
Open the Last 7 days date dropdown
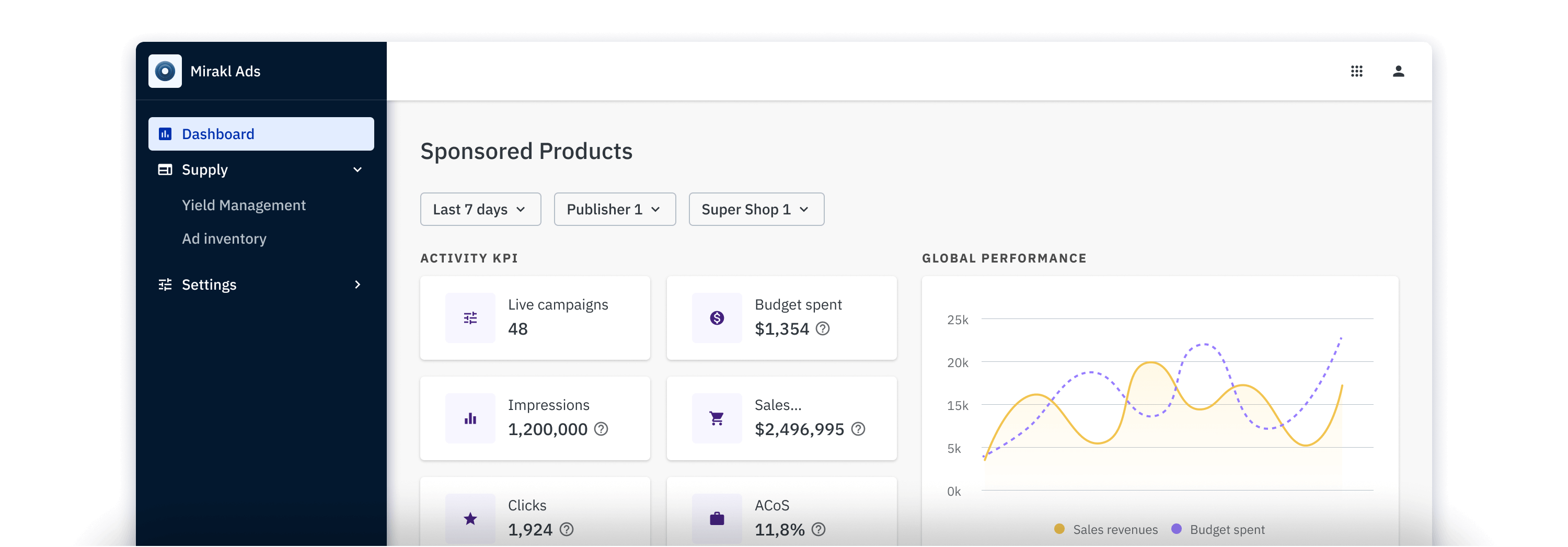click(480, 210)
